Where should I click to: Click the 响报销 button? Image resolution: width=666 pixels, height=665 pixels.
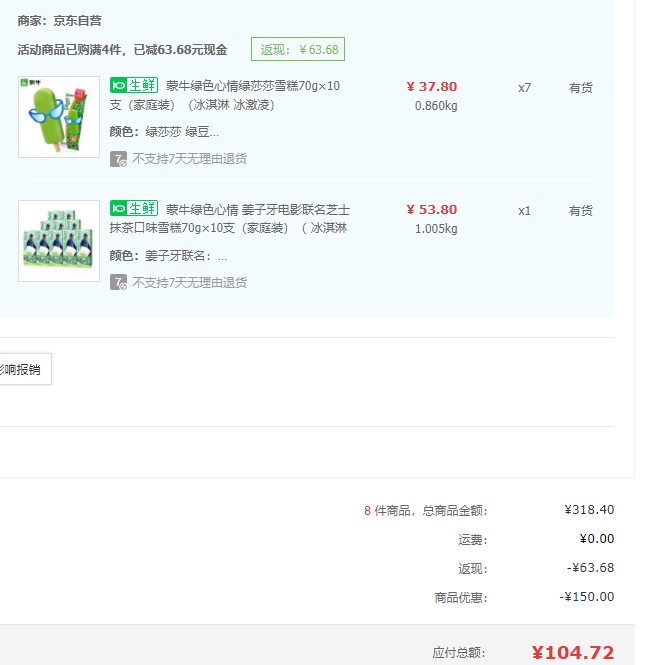(25, 369)
